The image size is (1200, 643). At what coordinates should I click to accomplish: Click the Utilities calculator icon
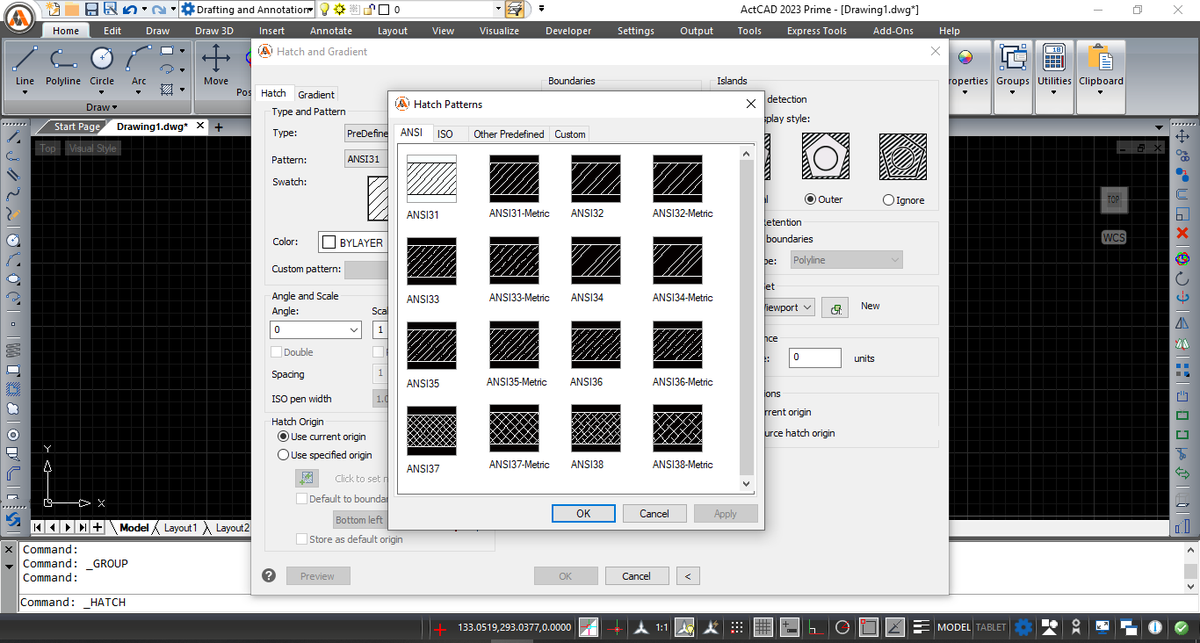[x=1054, y=59]
